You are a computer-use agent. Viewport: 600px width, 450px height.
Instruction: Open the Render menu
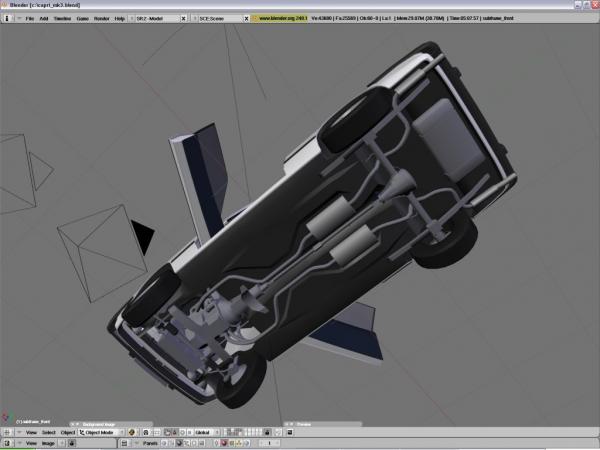click(101, 18)
